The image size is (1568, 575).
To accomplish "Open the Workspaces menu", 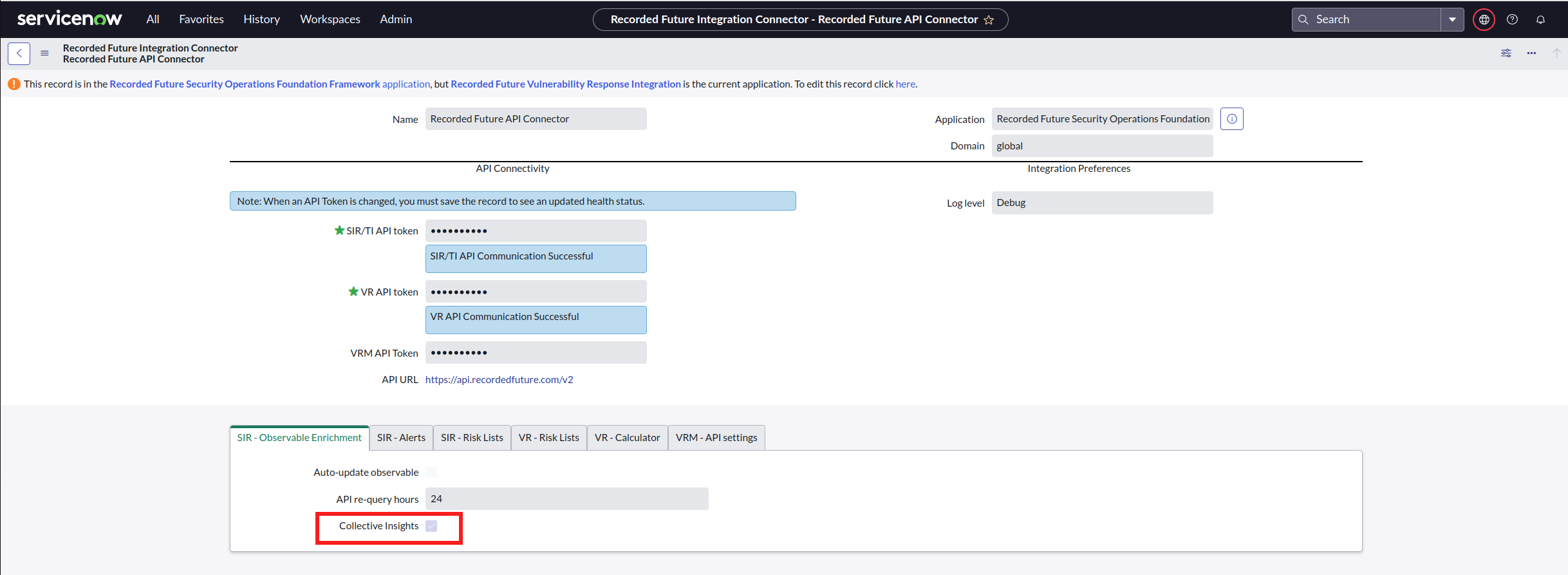I will (x=330, y=19).
